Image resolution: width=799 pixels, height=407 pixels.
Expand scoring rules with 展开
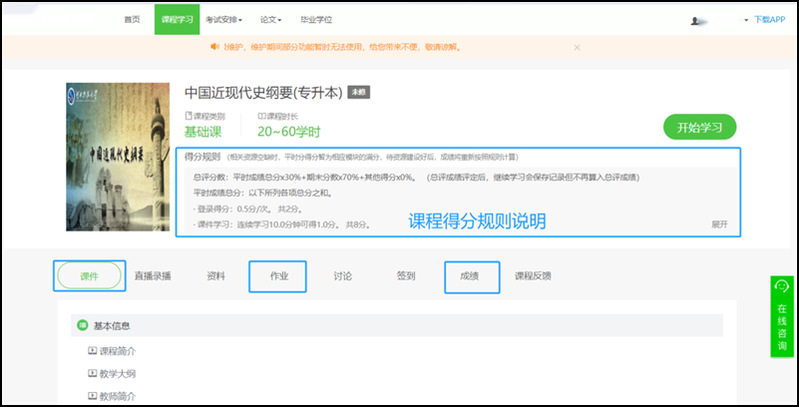point(719,224)
